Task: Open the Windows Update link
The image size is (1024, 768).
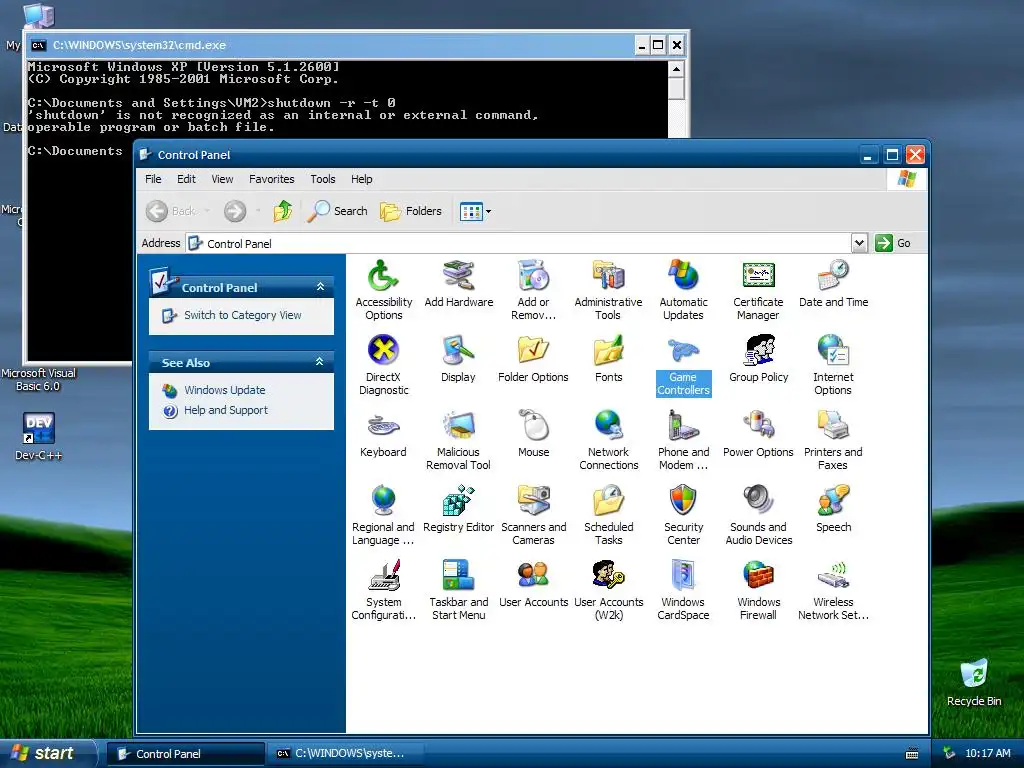Action: (225, 390)
